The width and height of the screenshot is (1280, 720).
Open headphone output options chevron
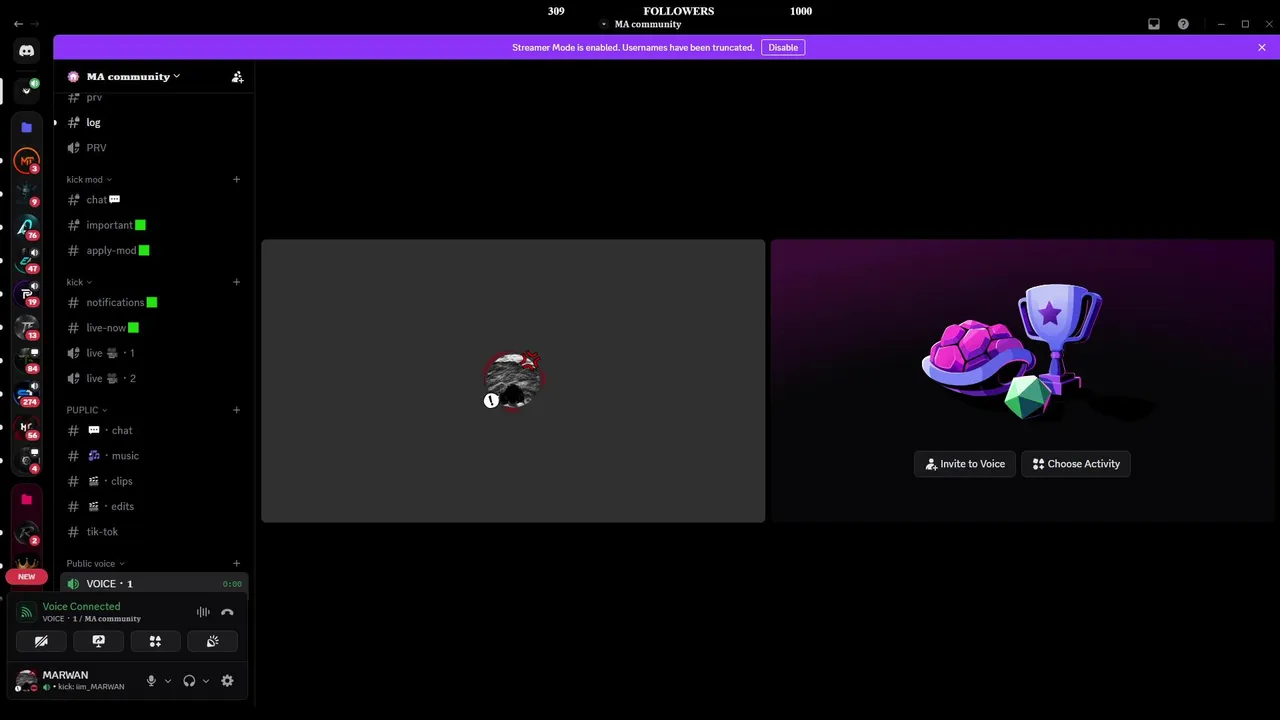[206, 681]
